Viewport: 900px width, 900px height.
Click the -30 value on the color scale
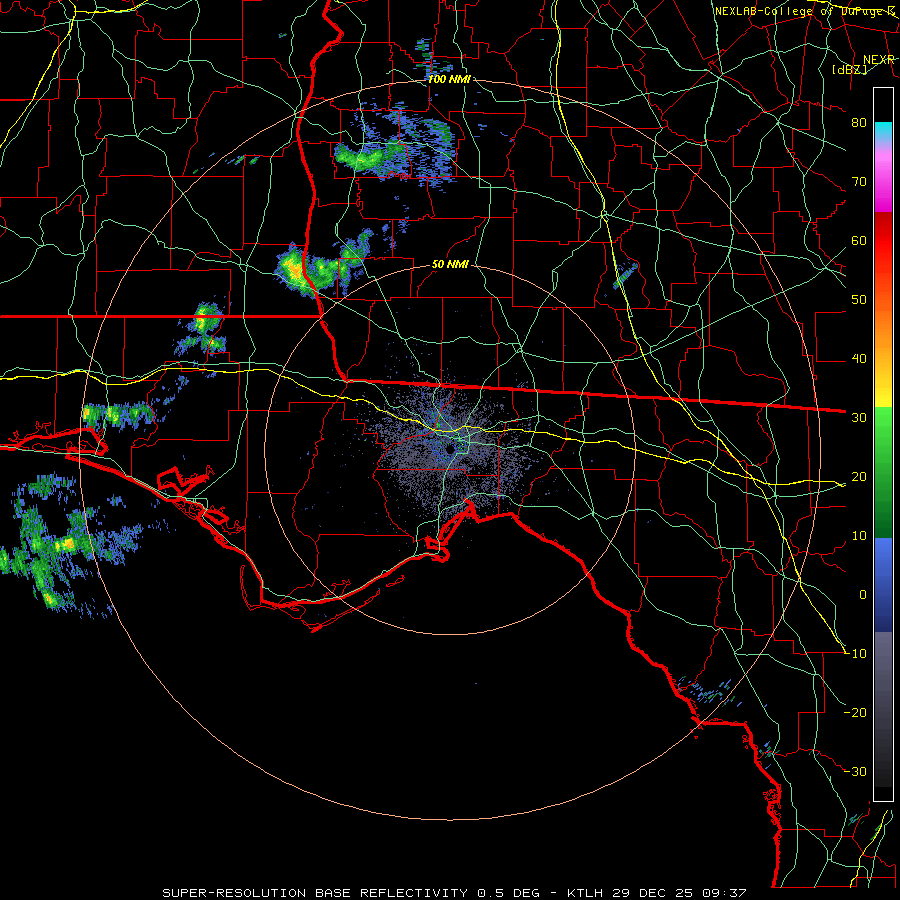click(856, 772)
